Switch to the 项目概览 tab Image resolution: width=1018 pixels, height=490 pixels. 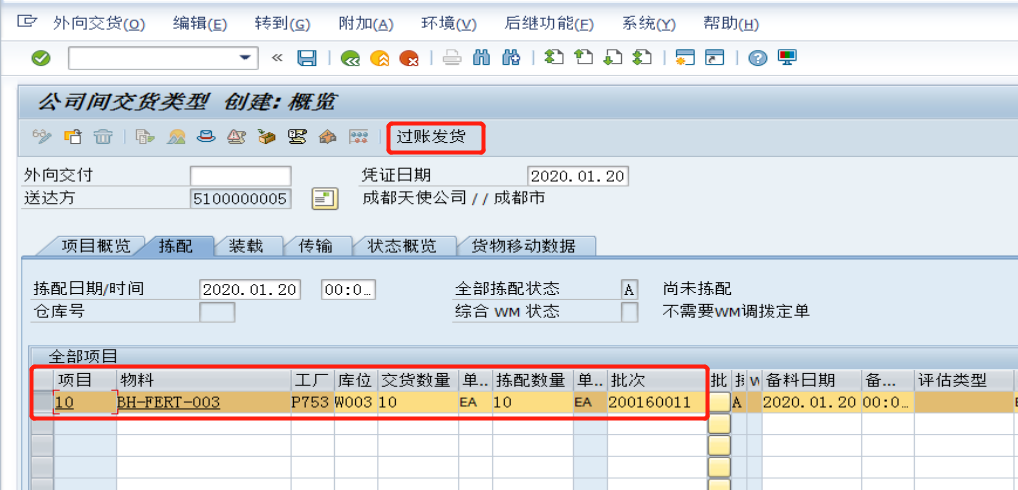[95, 247]
